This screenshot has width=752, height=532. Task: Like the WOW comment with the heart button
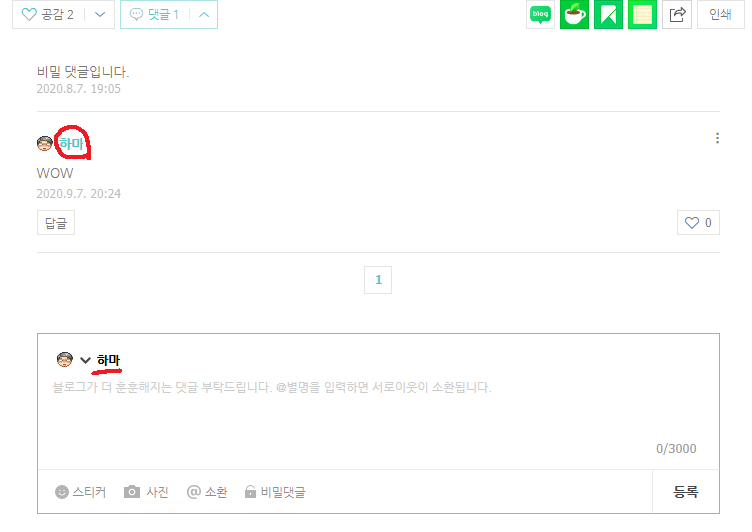tap(698, 223)
